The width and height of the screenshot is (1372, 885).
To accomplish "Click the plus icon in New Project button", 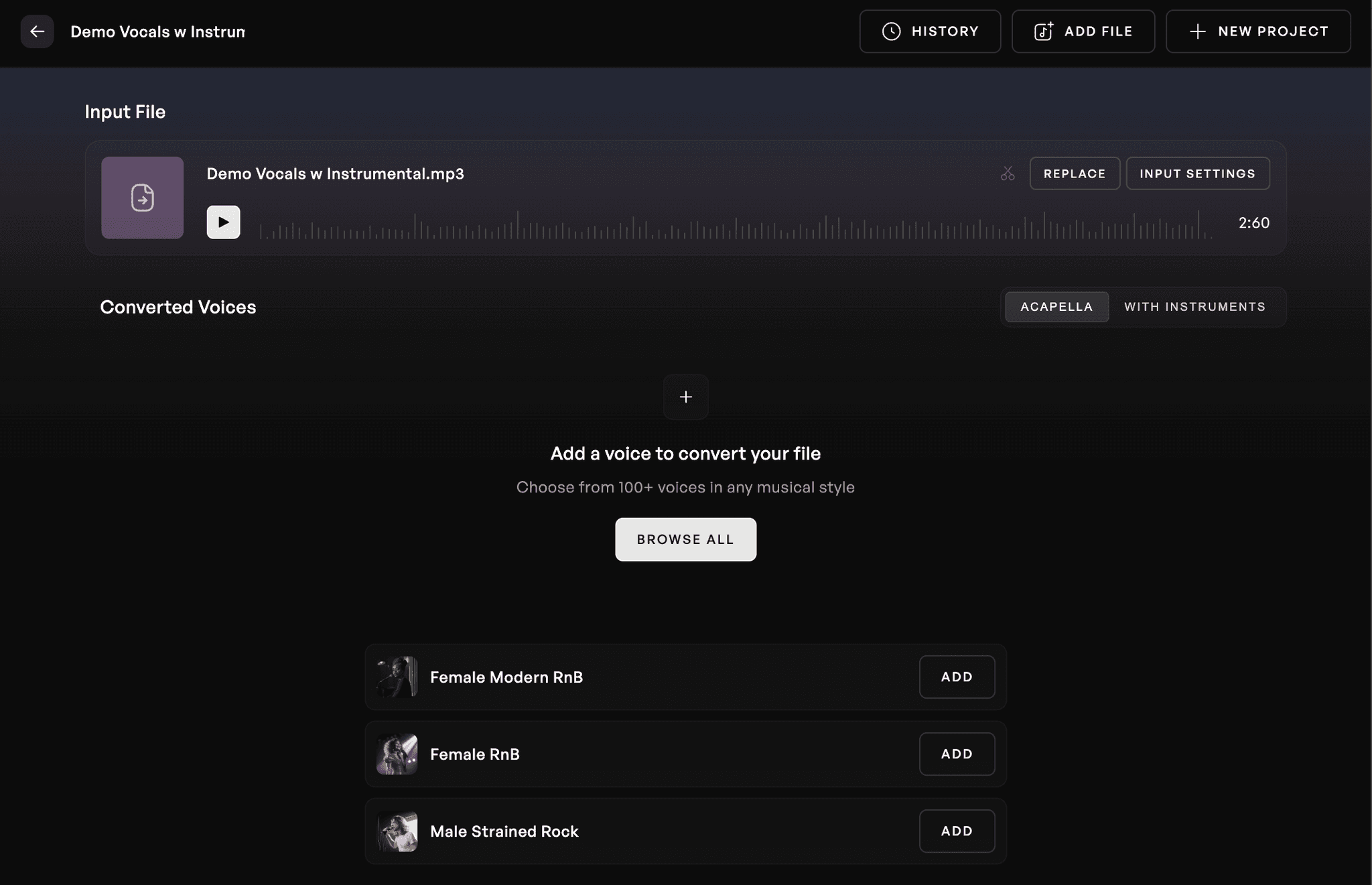I will pyautogui.click(x=1196, y=31).
